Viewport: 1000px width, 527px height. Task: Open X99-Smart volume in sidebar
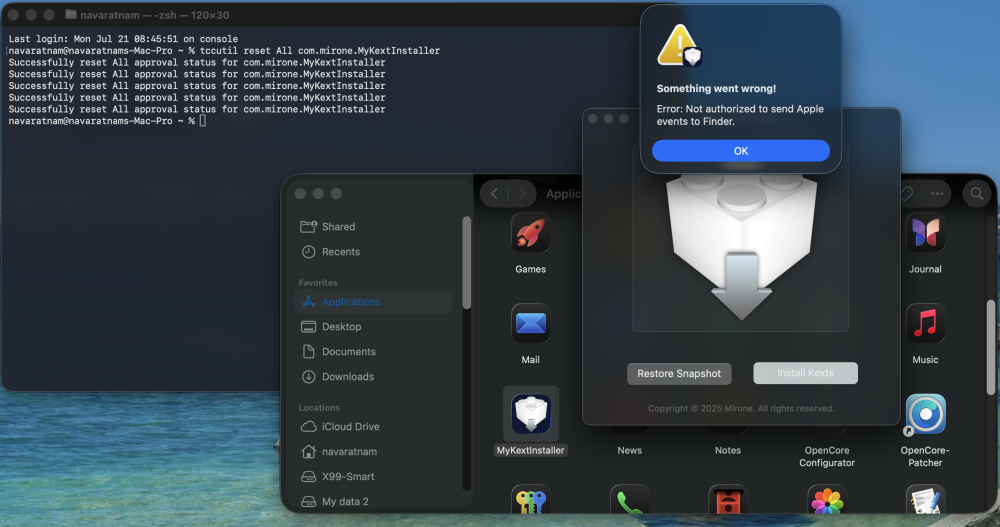[x=373, y=476]
